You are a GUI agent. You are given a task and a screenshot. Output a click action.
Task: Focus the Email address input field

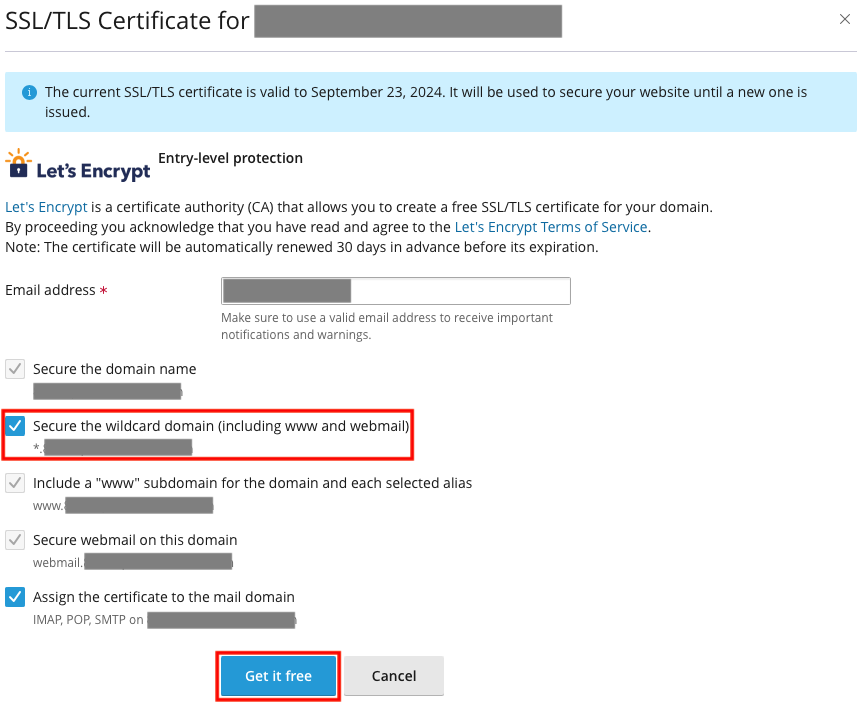395,291
